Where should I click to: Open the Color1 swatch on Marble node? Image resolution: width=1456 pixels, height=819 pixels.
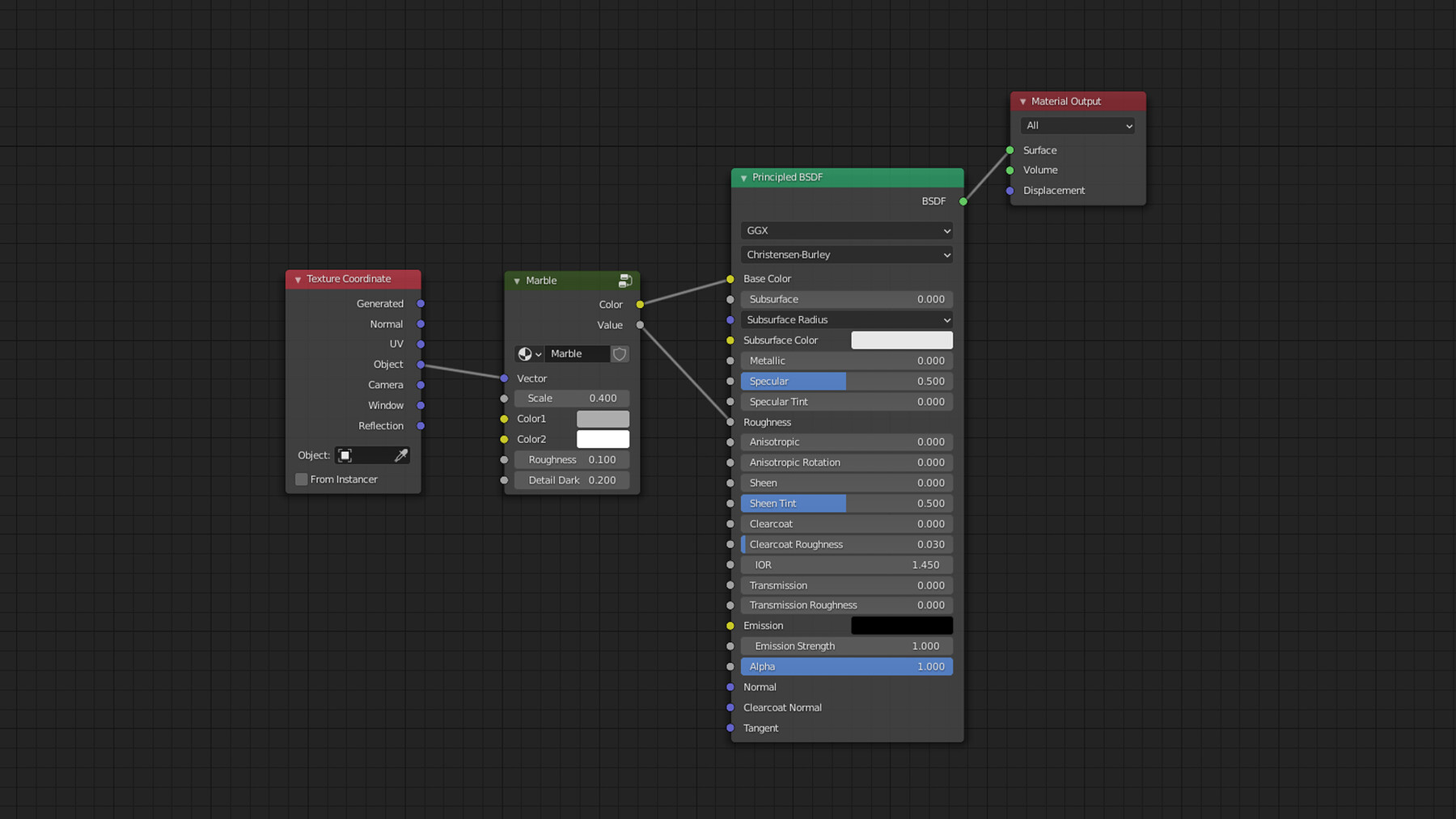pos(602,419)
